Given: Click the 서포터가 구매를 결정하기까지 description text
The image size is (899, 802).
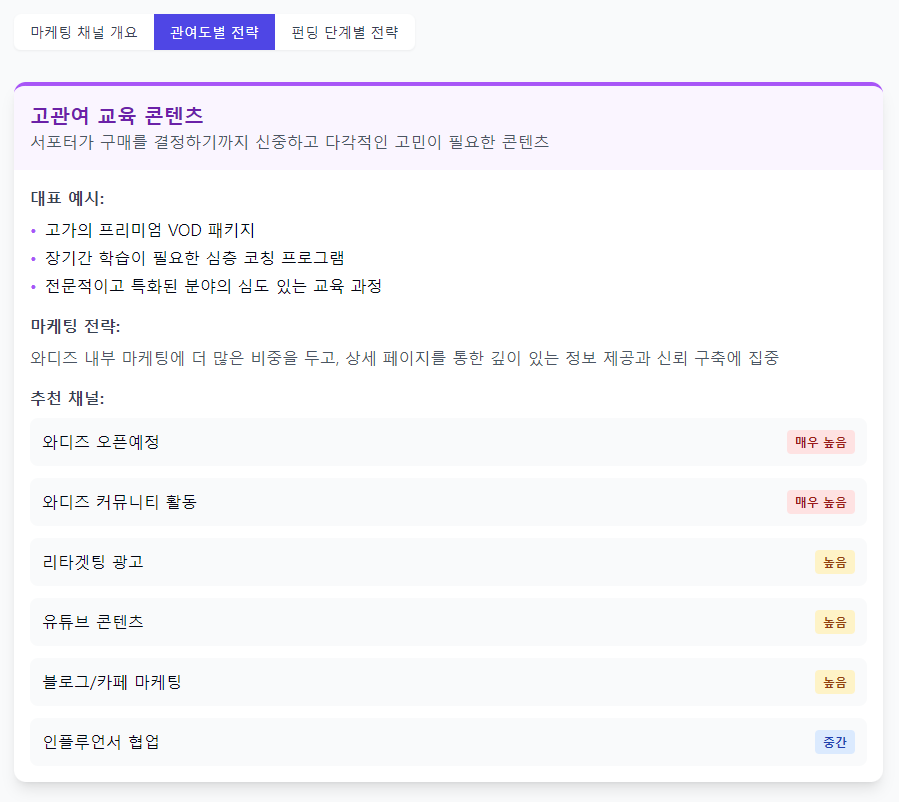Looking at the screenshot, I should point(290,142).
